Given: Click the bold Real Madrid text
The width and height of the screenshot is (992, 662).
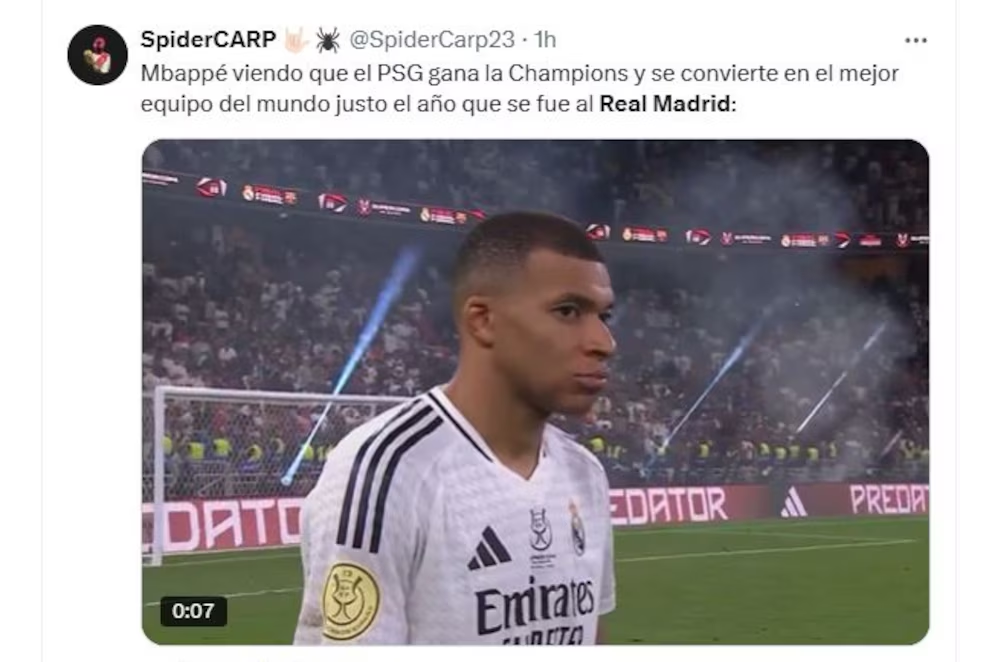Looking at the screenshot, I should point(665,103).
